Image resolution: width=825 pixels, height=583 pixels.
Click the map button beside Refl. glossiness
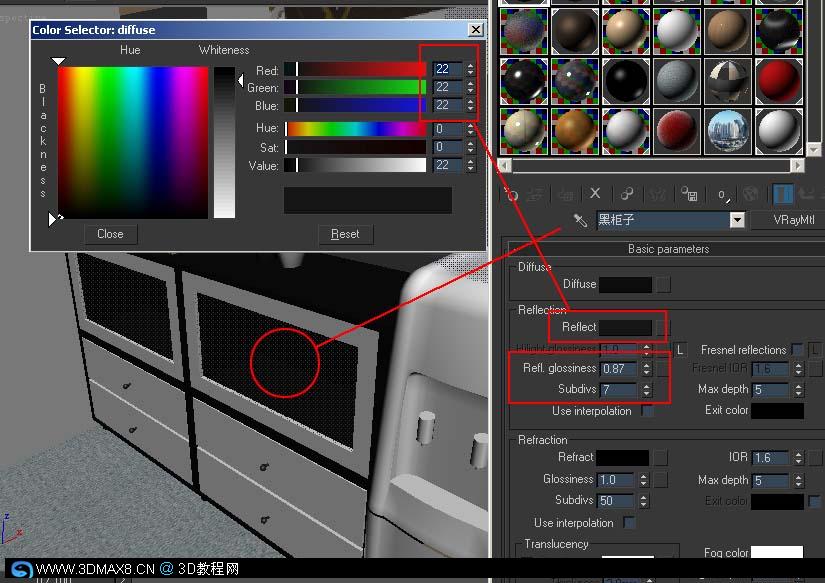pos(662,368)
